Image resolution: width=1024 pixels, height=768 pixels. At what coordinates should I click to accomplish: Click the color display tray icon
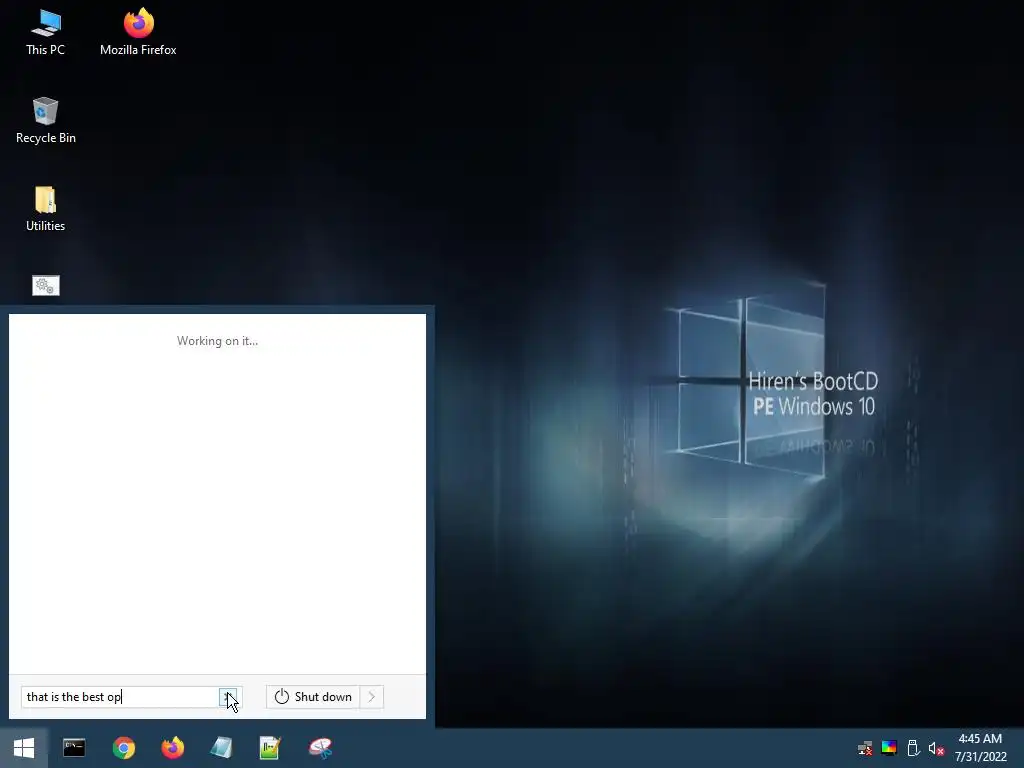[x=889, y=748]
